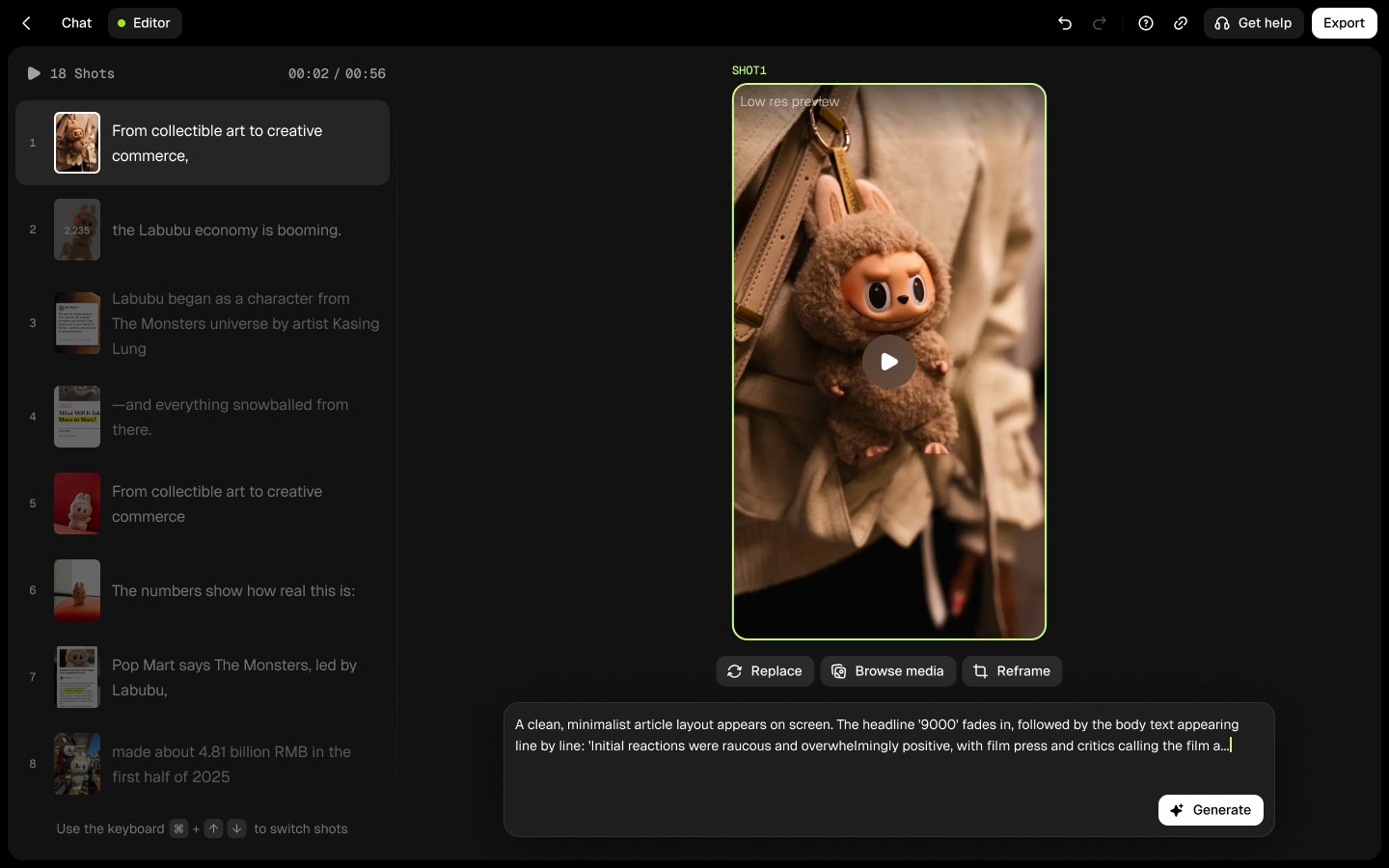Viewport: 1389px width, 868px height.
Task: Click the up arrow key hint
Action: click(x=214, y=828)
